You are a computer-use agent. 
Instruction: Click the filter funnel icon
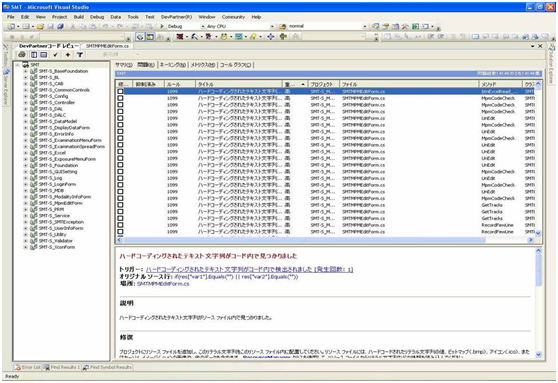click(x=80, y=54)
